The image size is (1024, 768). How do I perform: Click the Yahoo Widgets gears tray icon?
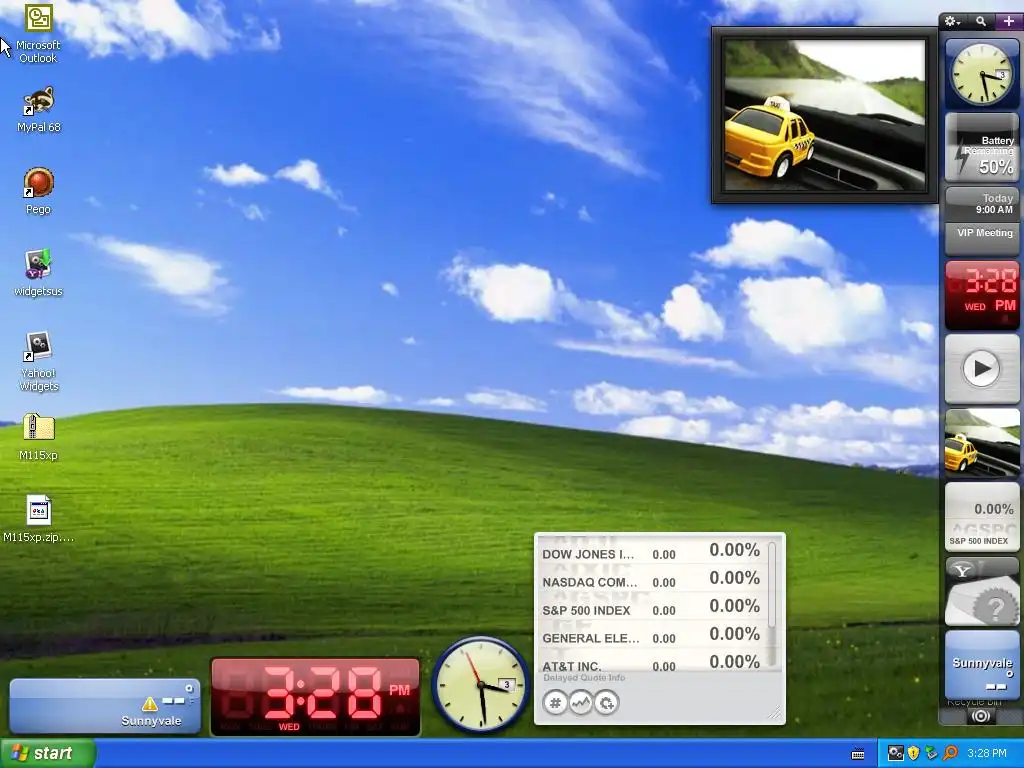click(896, 754)
